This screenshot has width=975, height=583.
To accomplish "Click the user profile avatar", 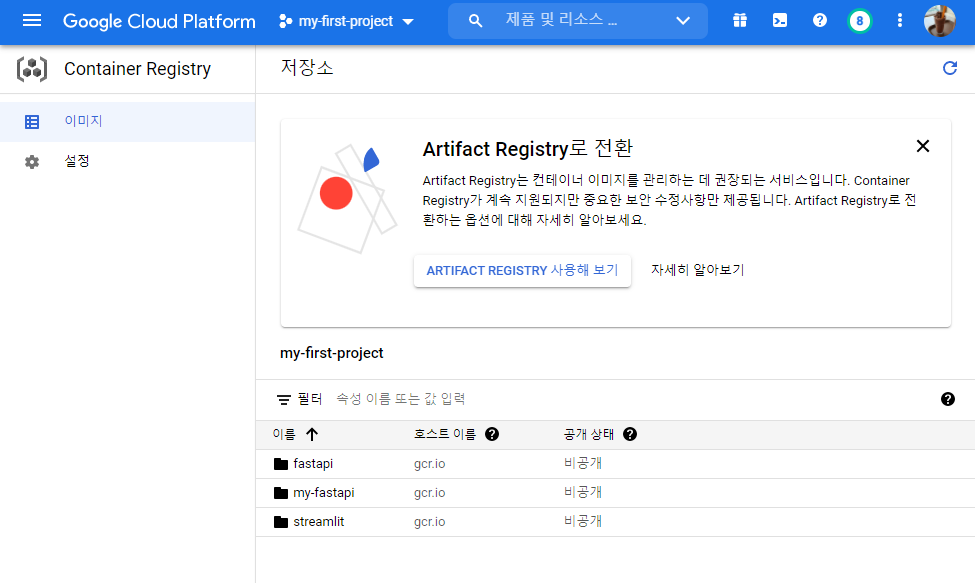I will tap(939, 21).
